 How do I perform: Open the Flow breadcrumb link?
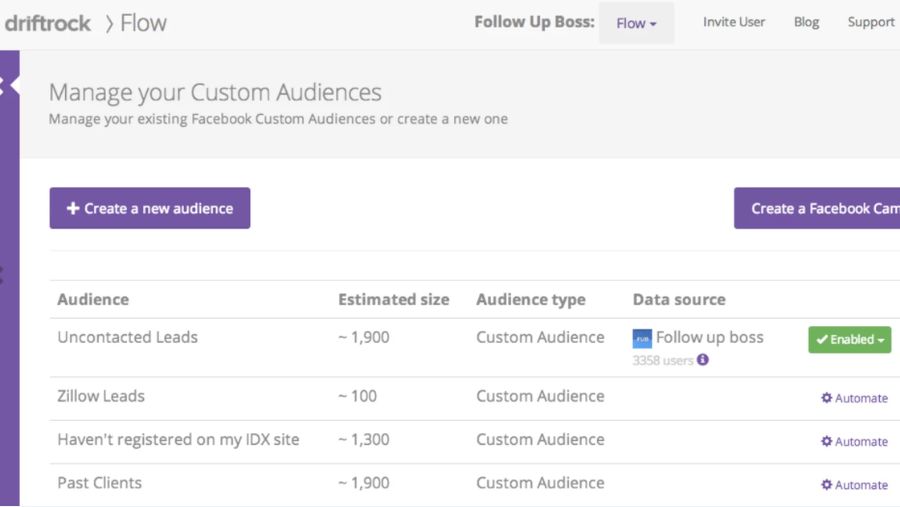pos(143,24)
